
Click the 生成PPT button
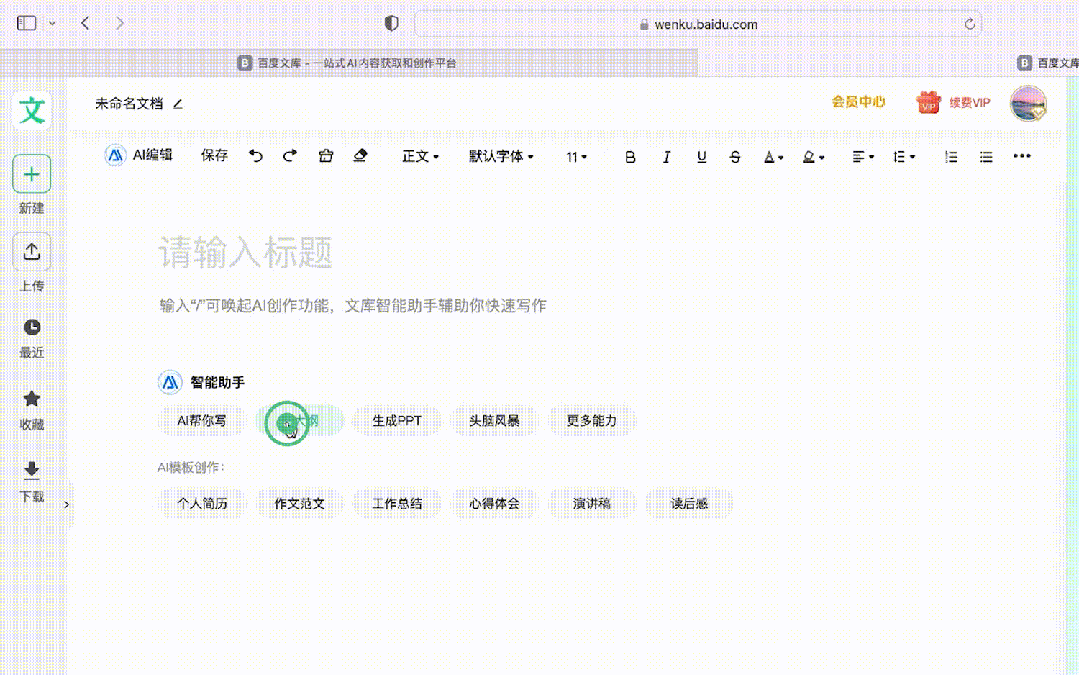[397, 421]
